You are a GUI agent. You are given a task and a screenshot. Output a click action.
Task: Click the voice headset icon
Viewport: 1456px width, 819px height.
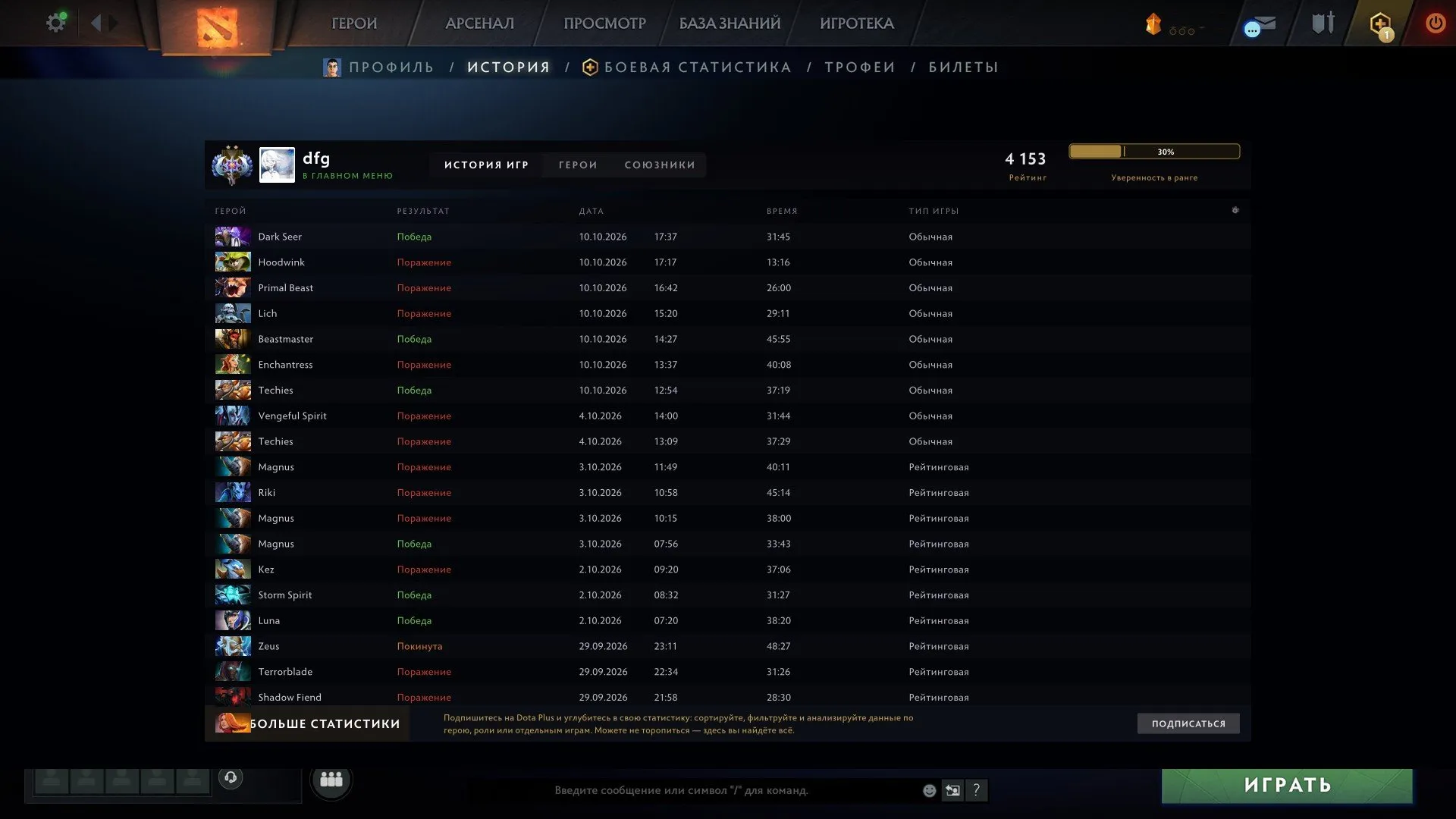pos(231,777)
